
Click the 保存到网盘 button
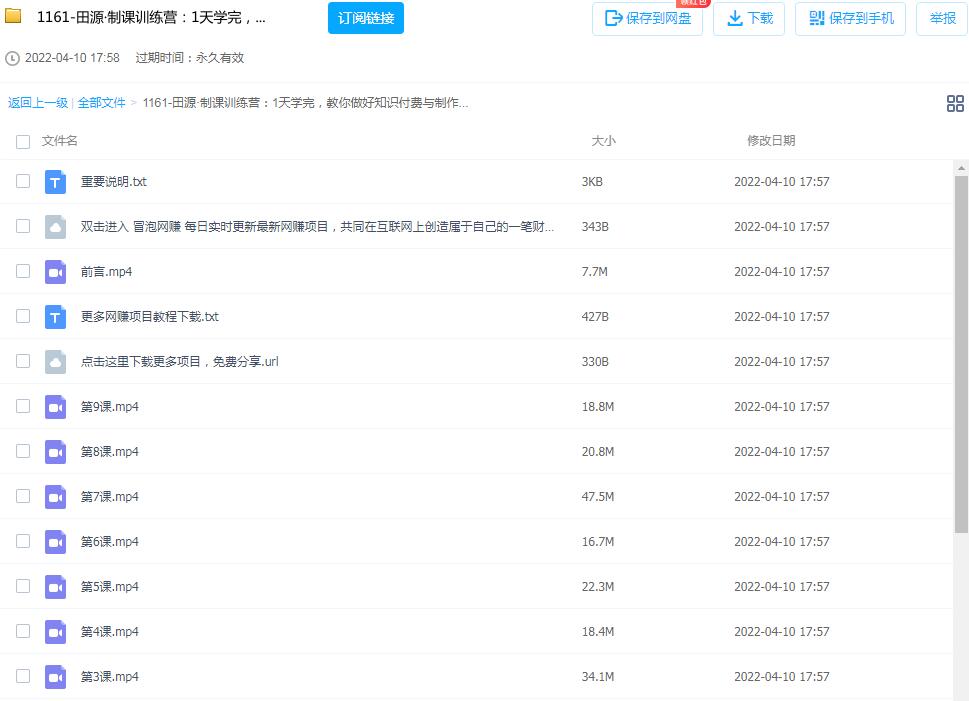647,18
